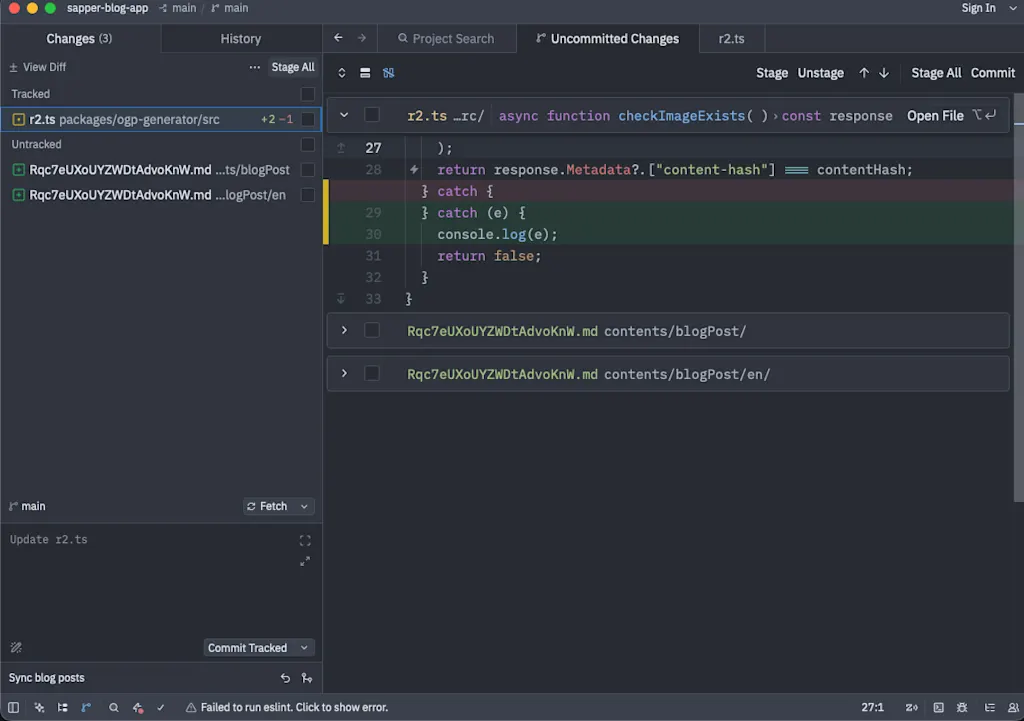Open the main branch picker in title bar

pos(230,8)
